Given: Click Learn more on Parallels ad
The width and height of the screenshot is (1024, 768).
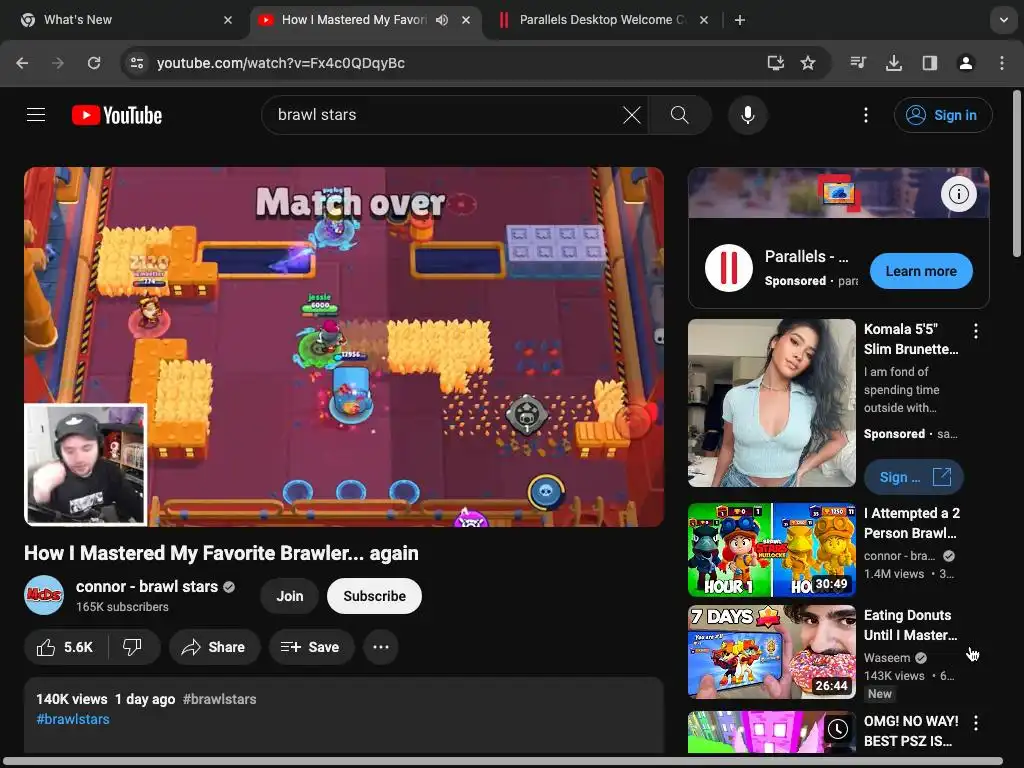Looking at the screenshot, I should coord(921,271).
